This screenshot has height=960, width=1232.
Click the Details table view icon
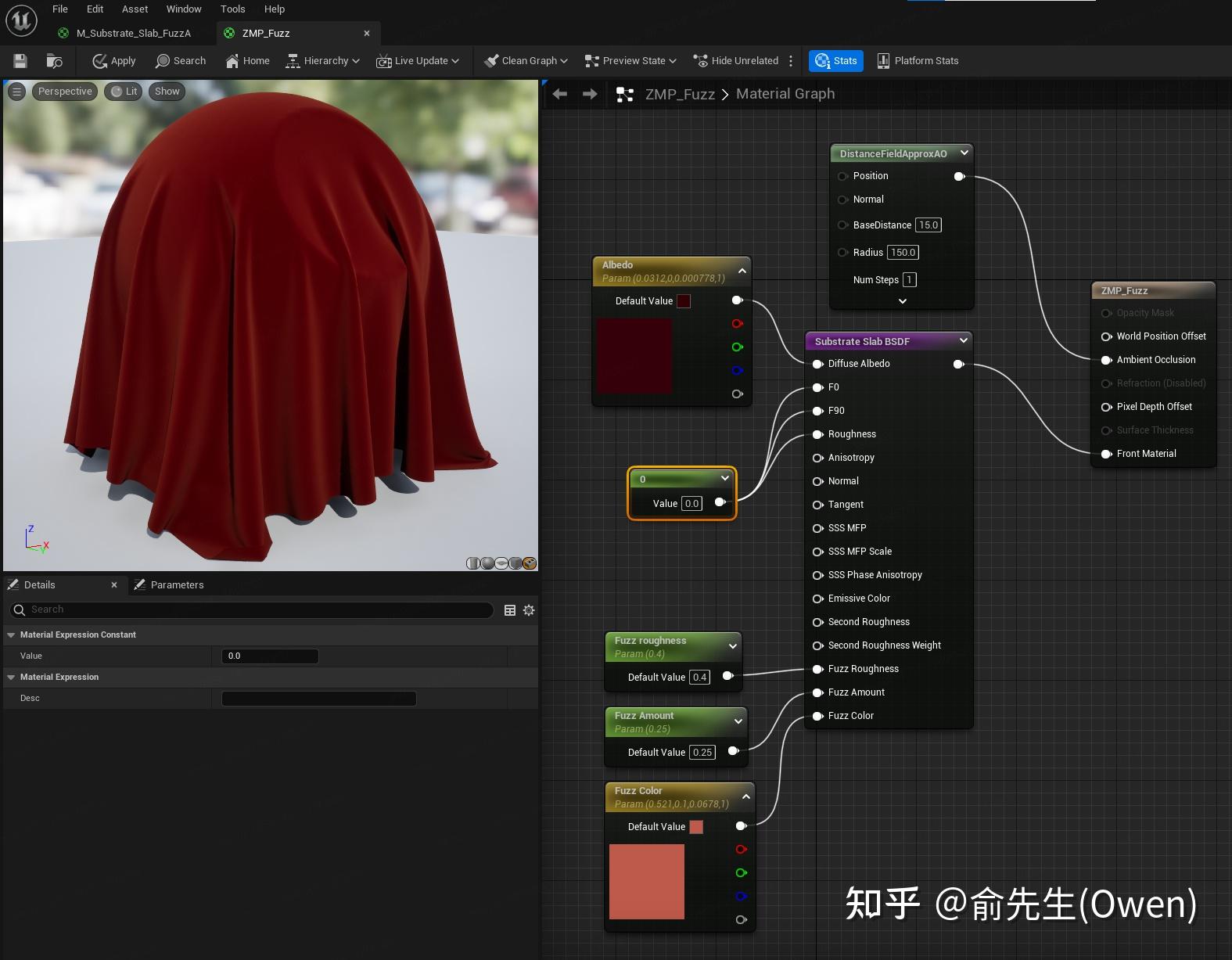tap(510, 610)
